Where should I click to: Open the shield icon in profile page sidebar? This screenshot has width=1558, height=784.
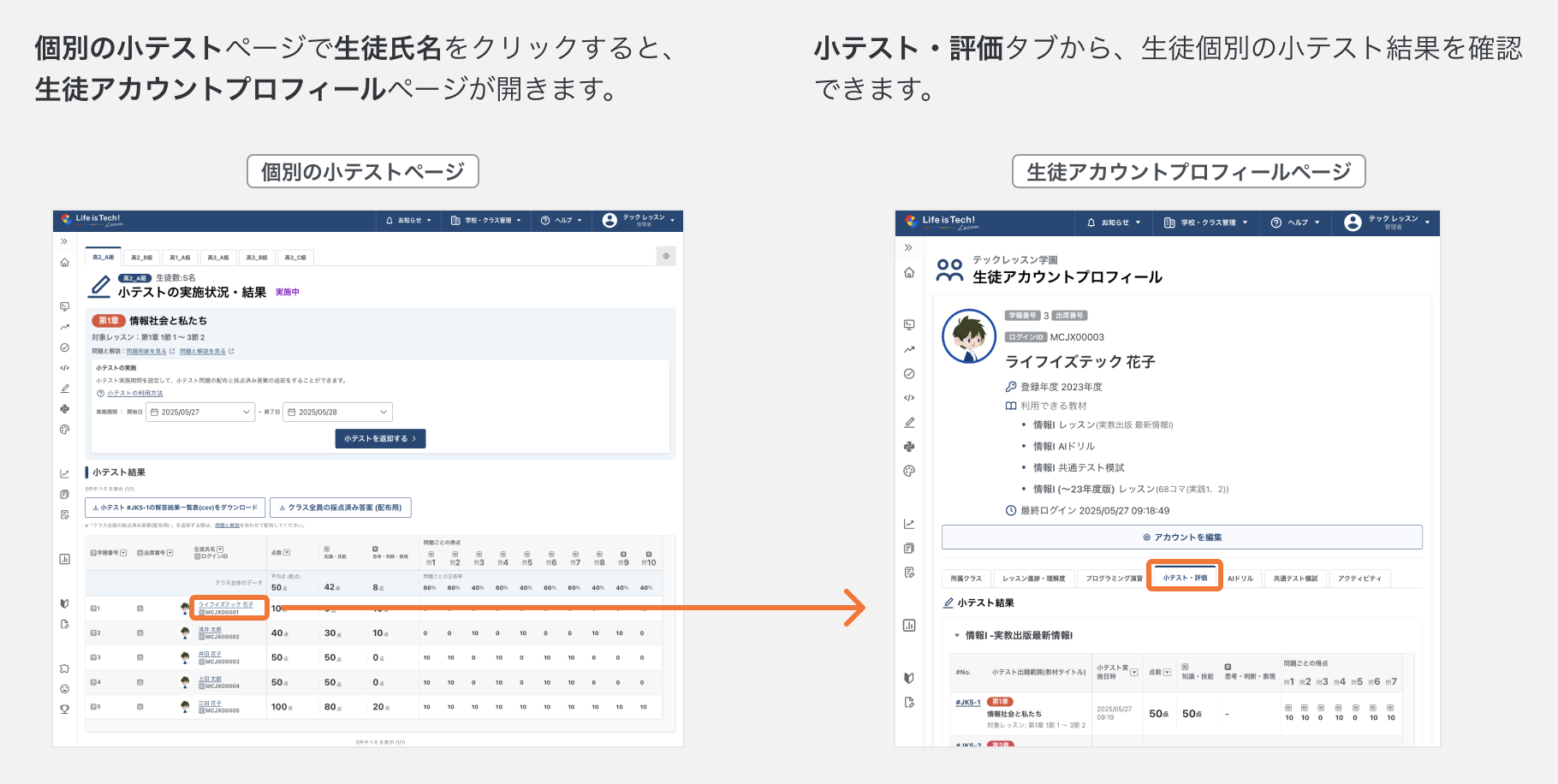(x=909, y=678)
